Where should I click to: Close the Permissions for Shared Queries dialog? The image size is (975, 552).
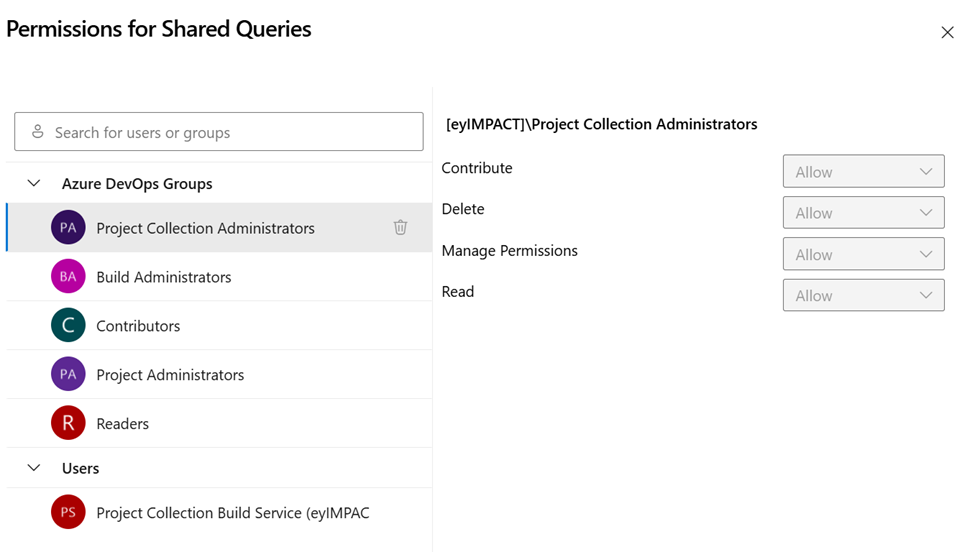(947, 32)
